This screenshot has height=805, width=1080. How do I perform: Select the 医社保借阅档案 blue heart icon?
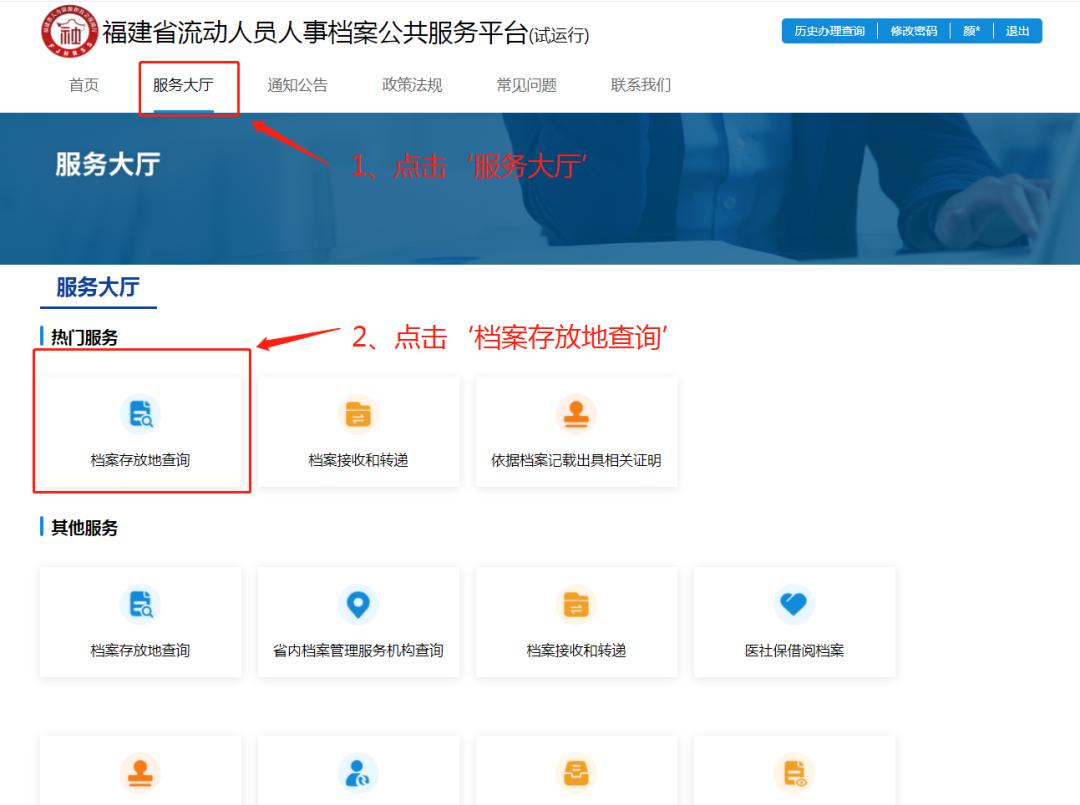click(x=795, y=604)
